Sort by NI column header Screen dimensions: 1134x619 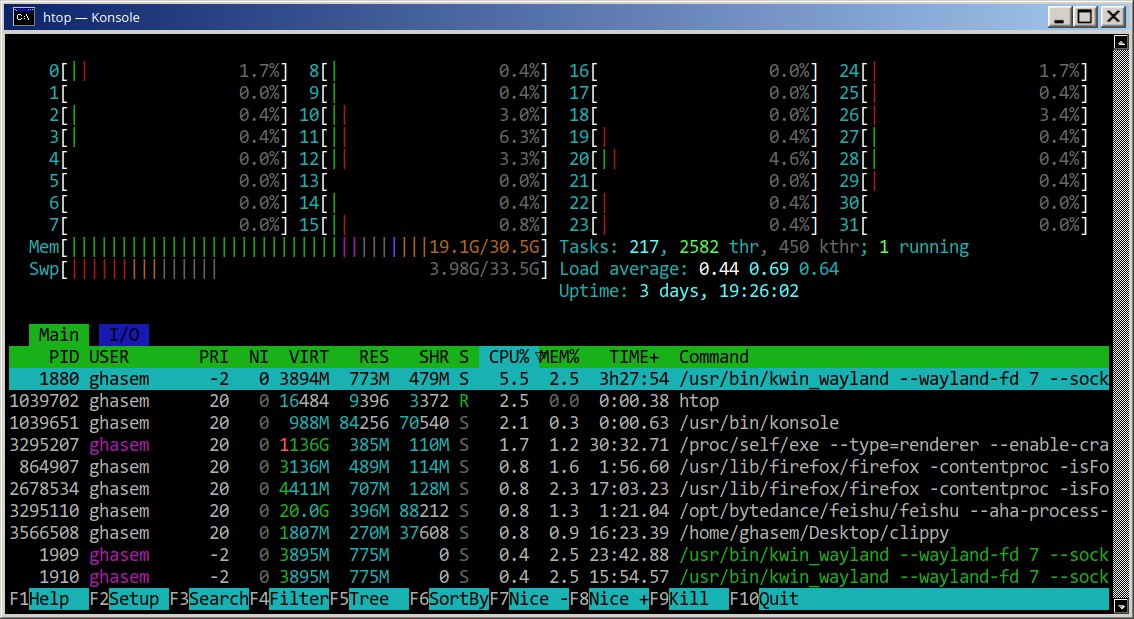(x=258, y=357)
